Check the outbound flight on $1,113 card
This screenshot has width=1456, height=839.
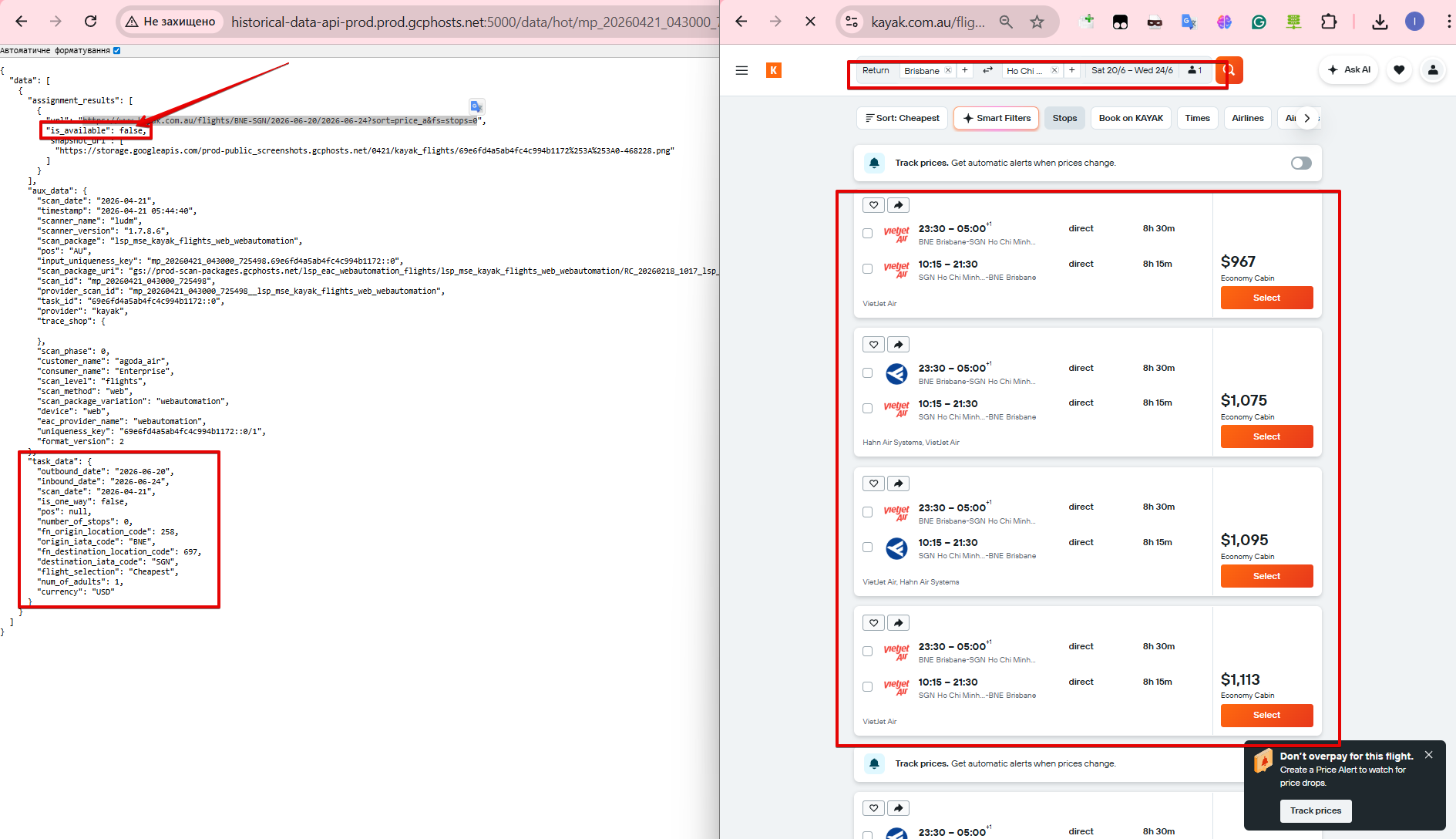click(867, 651)
